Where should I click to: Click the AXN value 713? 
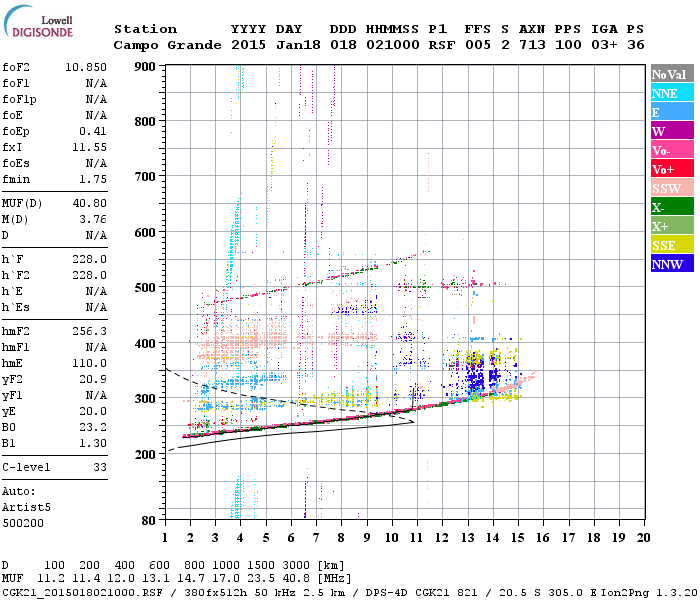[532, 45]
